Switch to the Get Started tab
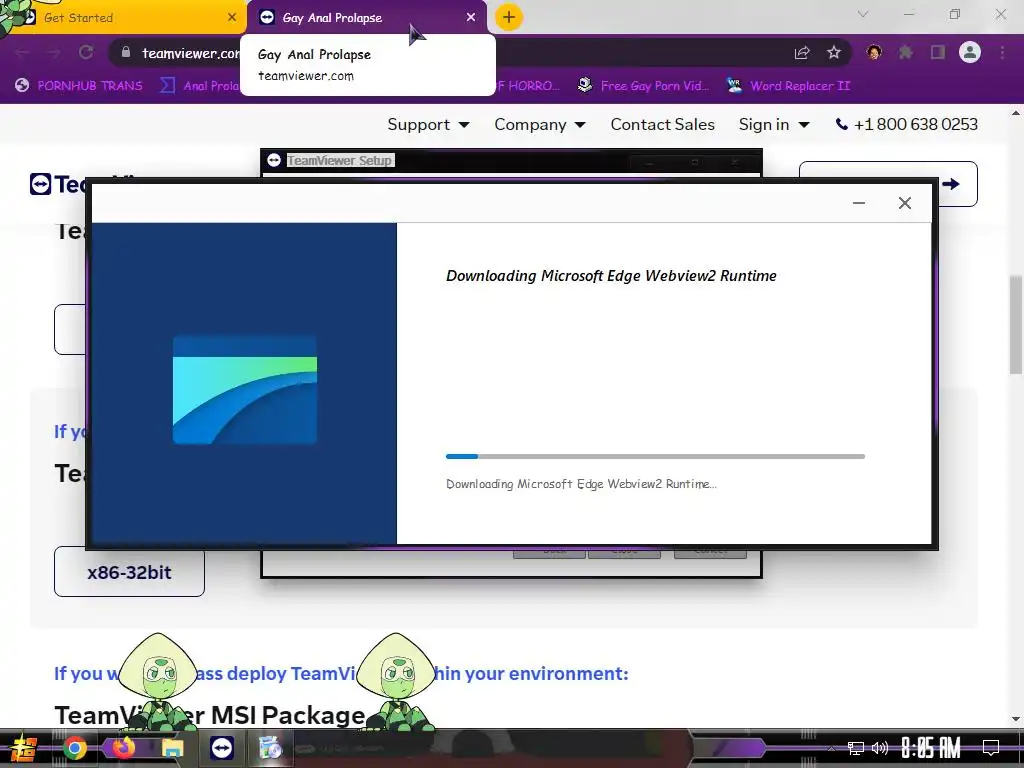The image size is (1024, 768). point(124,18)
